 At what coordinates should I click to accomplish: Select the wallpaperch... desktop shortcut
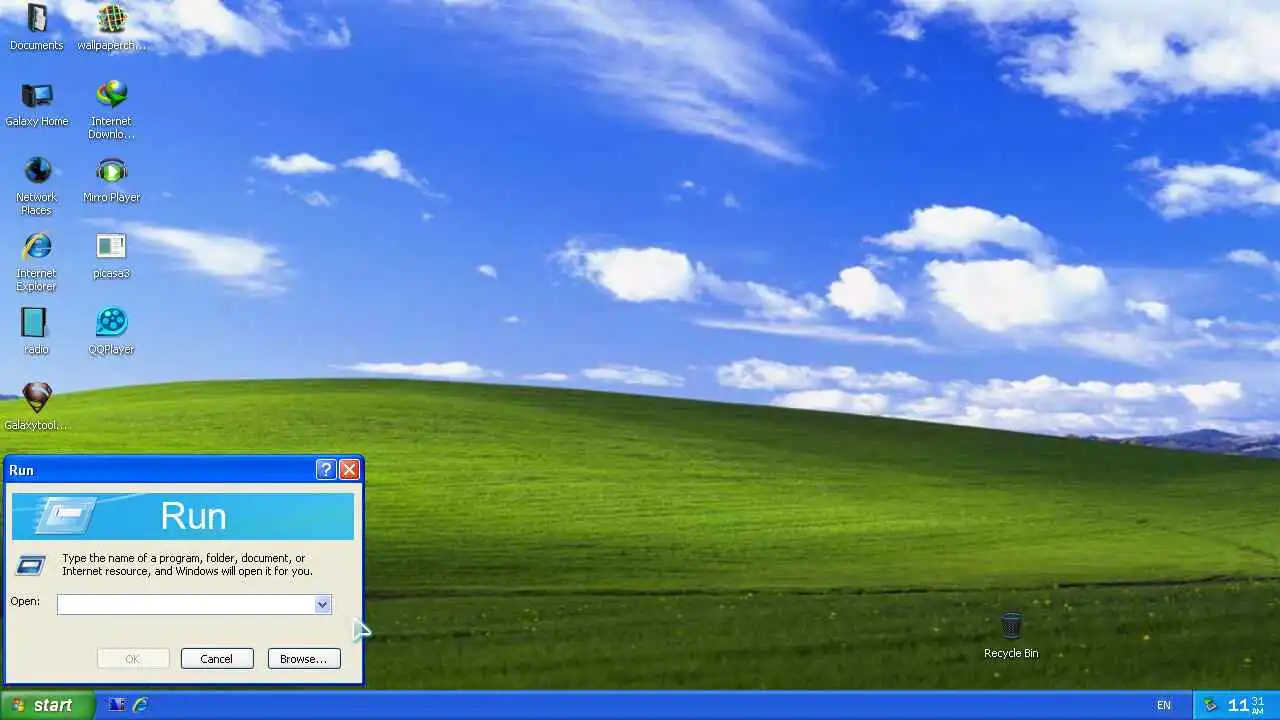coord(111,26)
